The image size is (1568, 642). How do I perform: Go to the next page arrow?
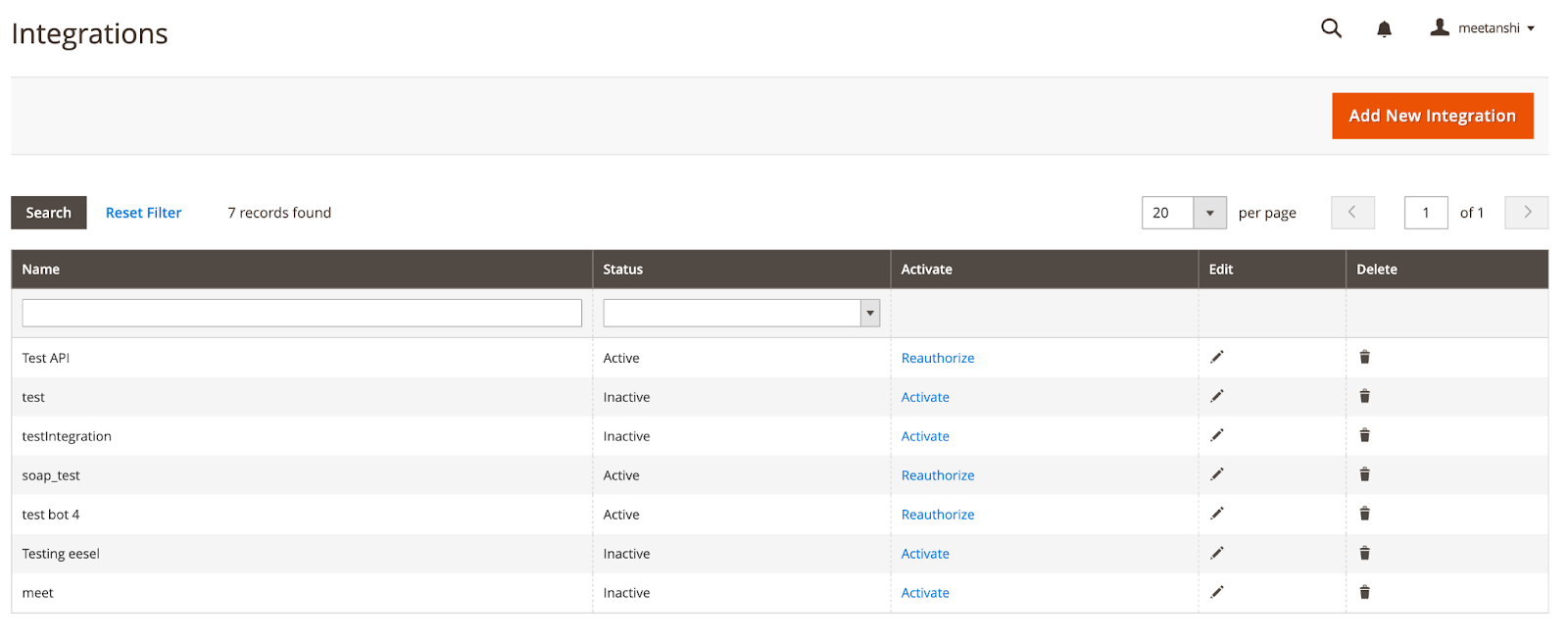pos(1526,213)
